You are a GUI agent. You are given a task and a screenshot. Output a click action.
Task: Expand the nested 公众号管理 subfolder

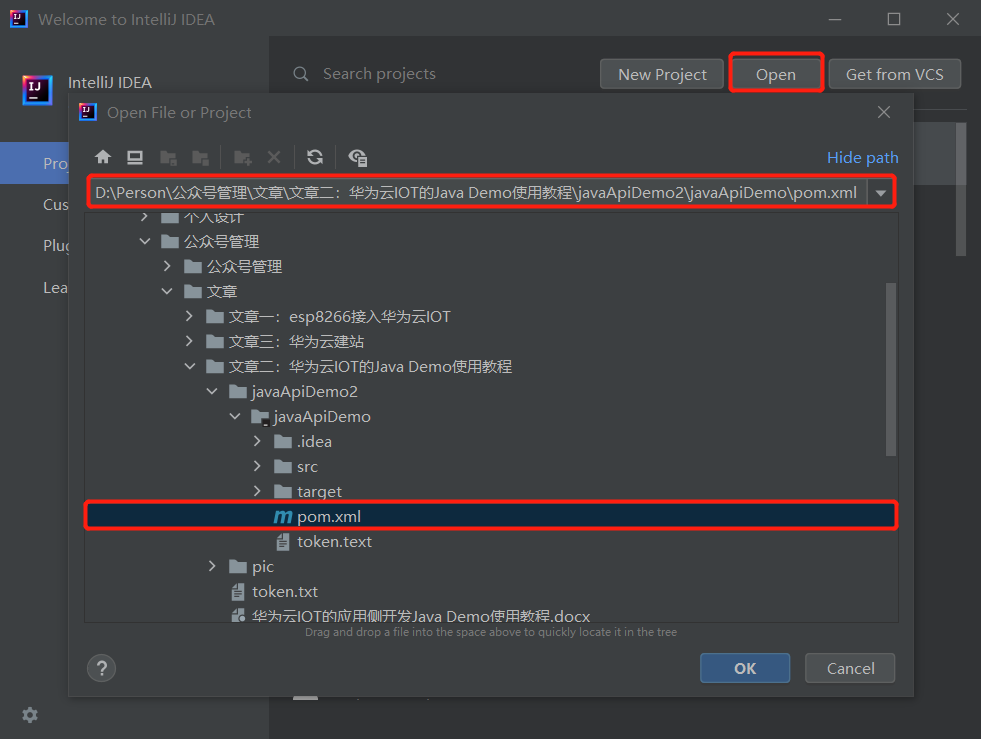[167, 266]
